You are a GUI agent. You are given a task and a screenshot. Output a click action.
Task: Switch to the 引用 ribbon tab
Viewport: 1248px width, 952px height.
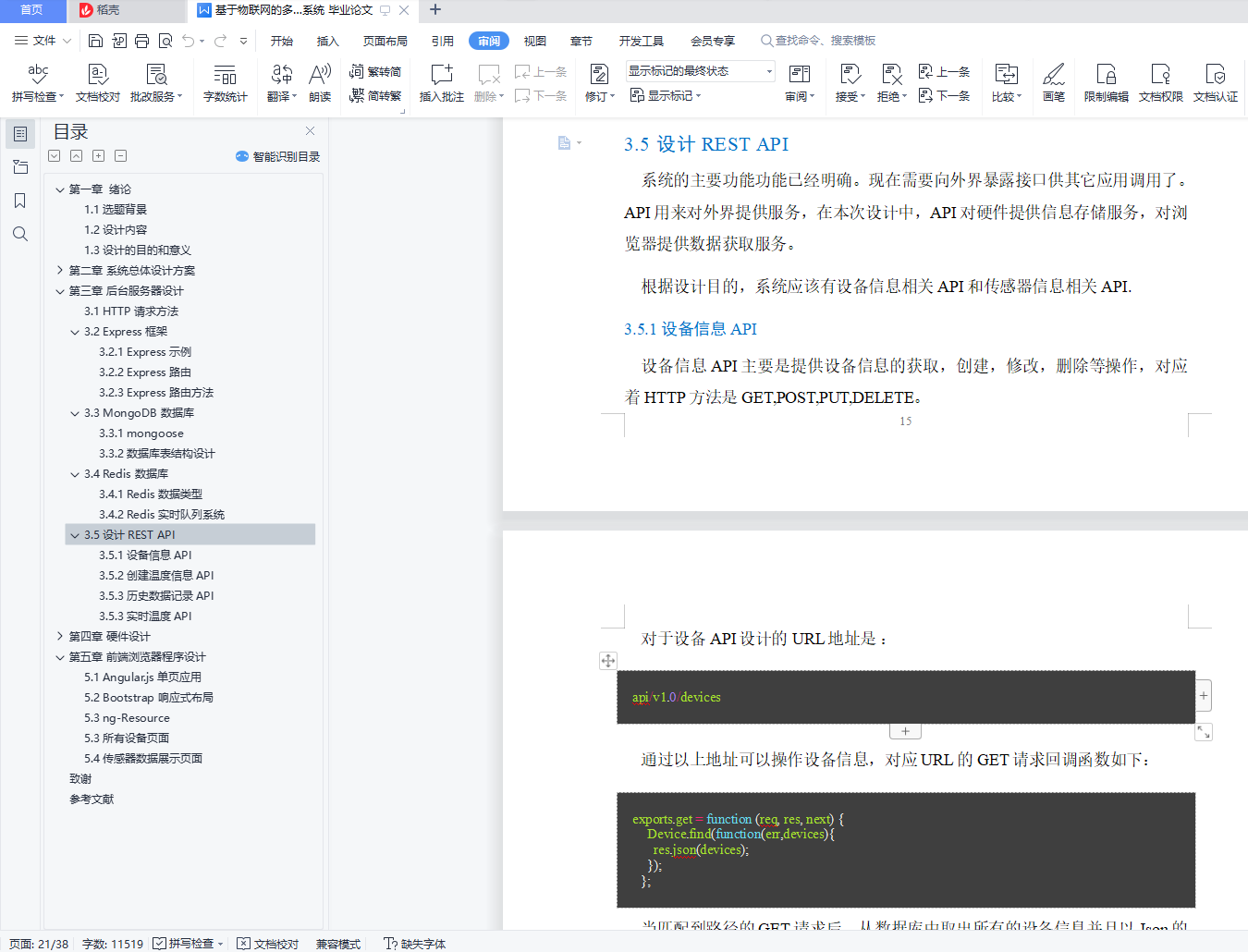(443, 41)
